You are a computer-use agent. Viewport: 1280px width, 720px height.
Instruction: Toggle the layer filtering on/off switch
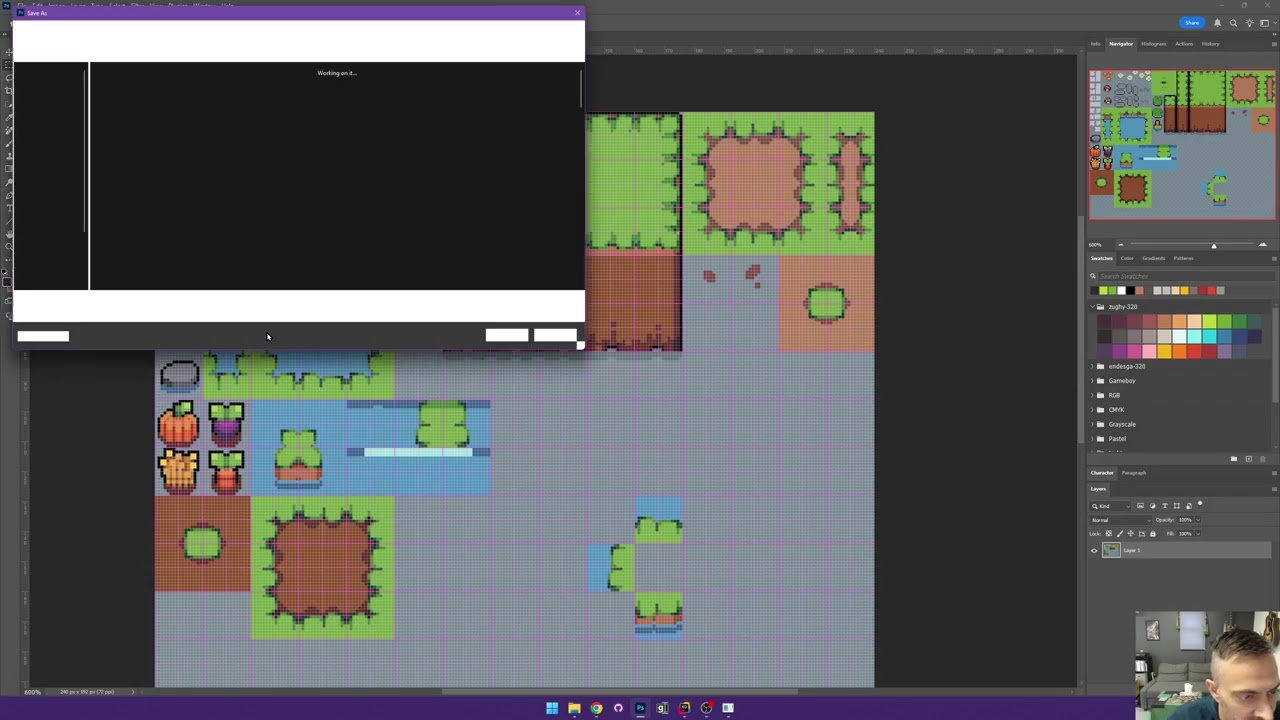(x=1200, y=504)
